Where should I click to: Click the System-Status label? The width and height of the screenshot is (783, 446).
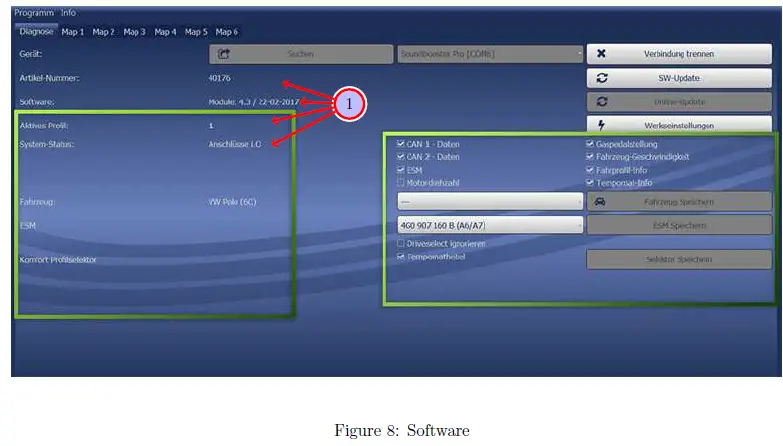[x=46, y=144]
